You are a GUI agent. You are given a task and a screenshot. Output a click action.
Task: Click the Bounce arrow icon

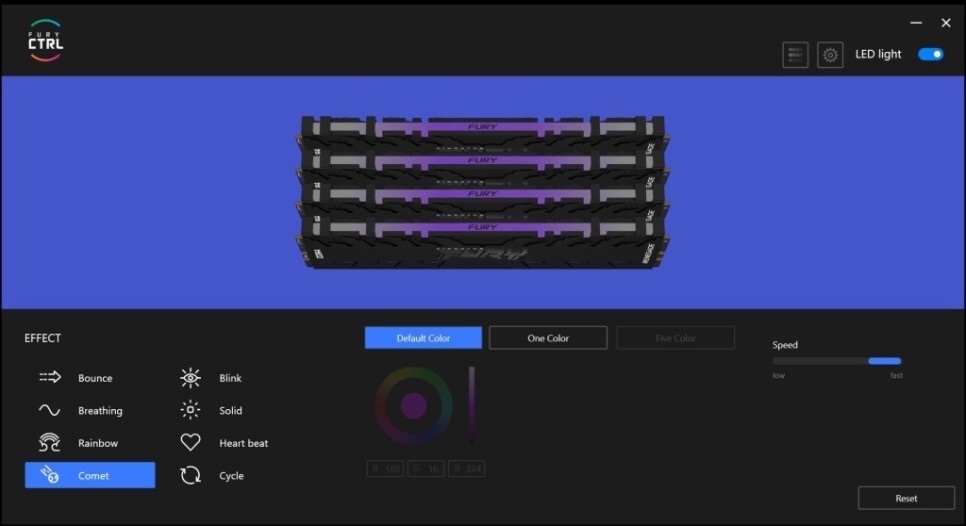pos(50,377)
